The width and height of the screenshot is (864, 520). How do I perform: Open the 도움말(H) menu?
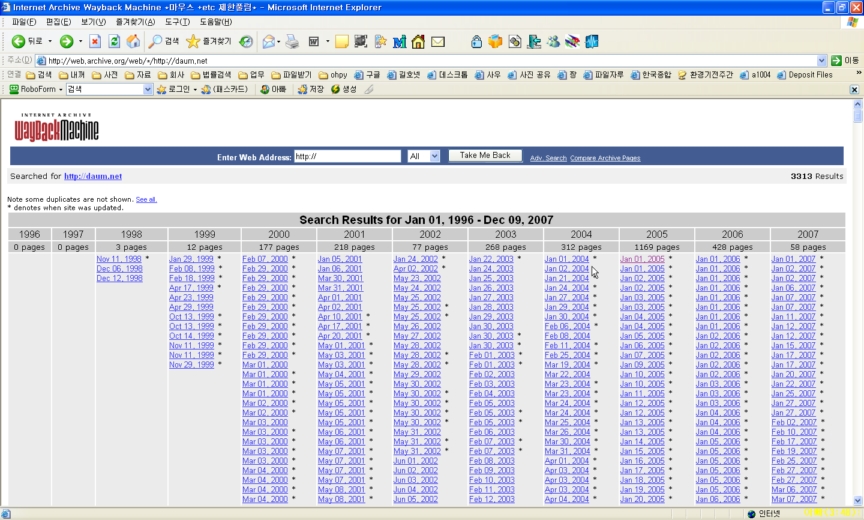click(215, 22)
